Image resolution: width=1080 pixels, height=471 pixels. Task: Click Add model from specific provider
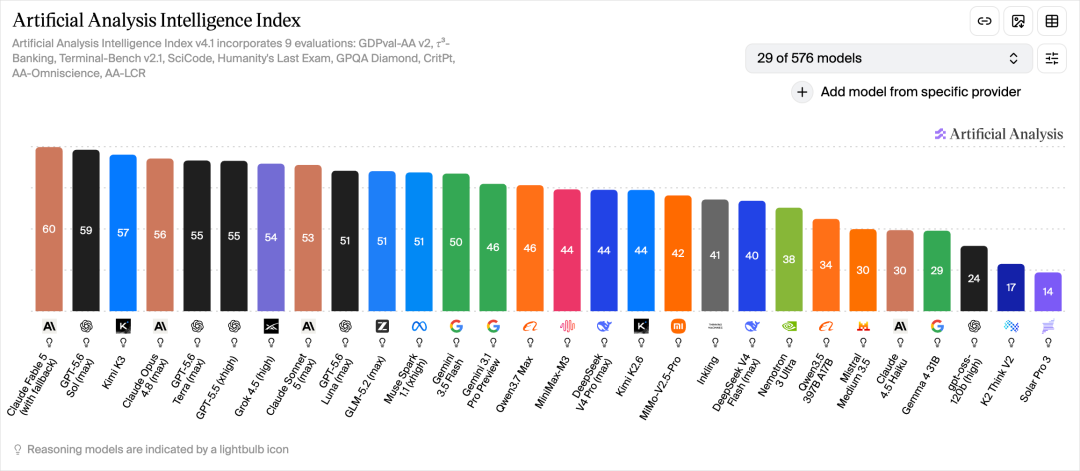pyautogui.click(x=920, y=92)
